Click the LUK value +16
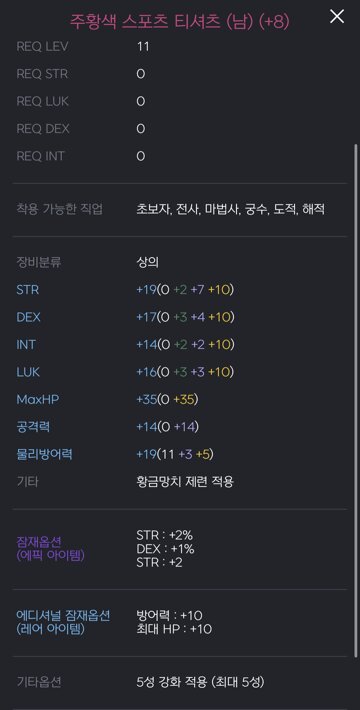Screen dimensions: 360x710 (x=146, y=372)
